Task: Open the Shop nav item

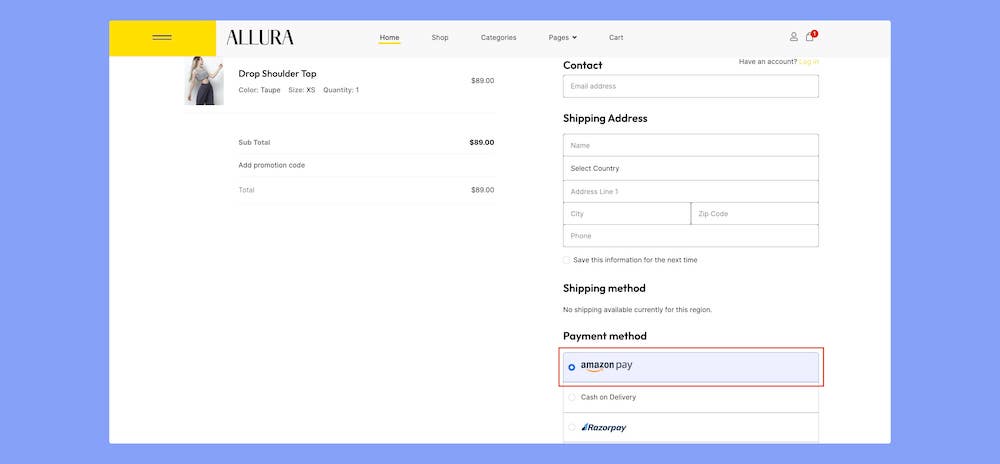Action: point(440,38)
